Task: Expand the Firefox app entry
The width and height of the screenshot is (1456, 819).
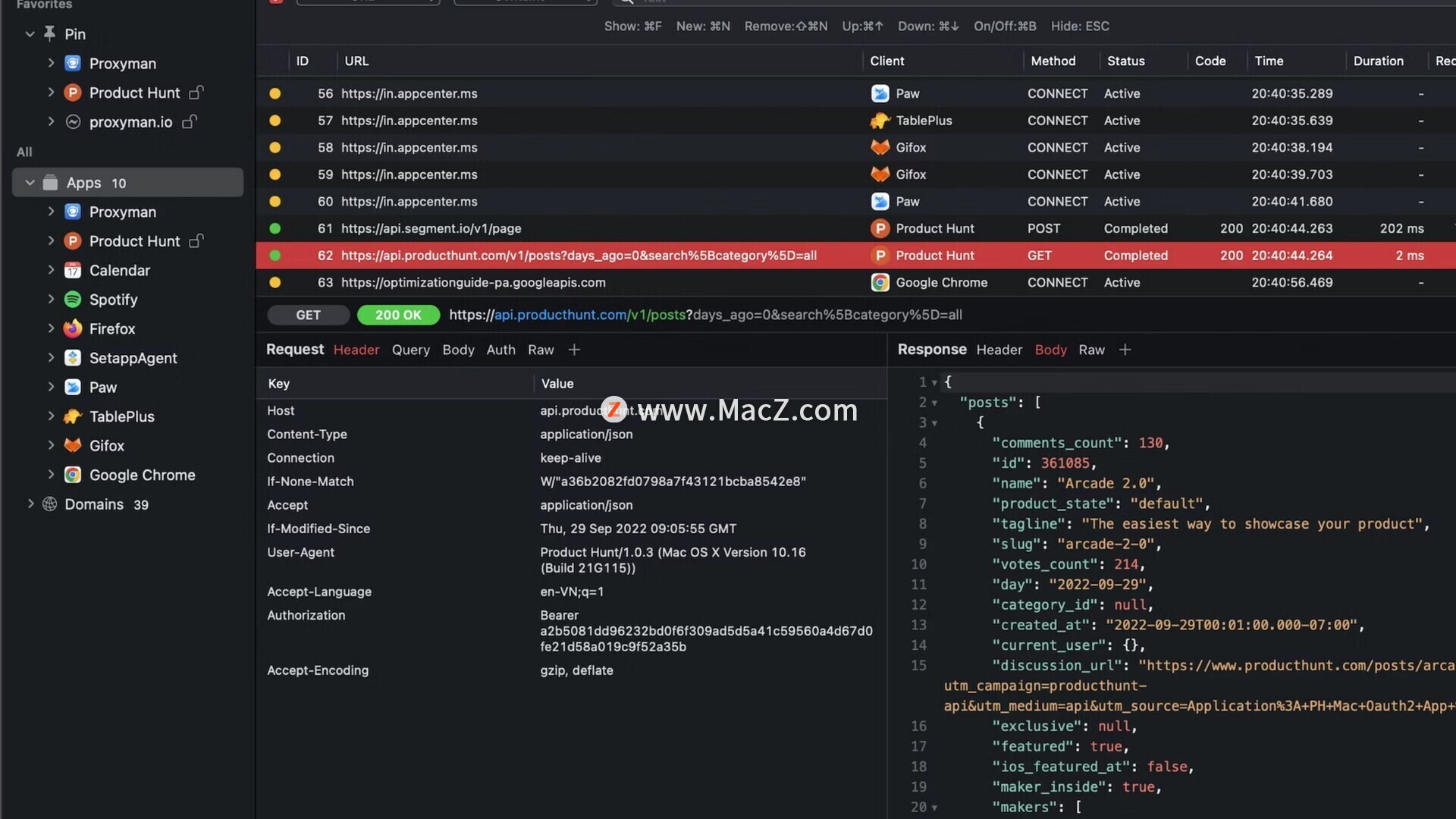Action: (51, 328)
